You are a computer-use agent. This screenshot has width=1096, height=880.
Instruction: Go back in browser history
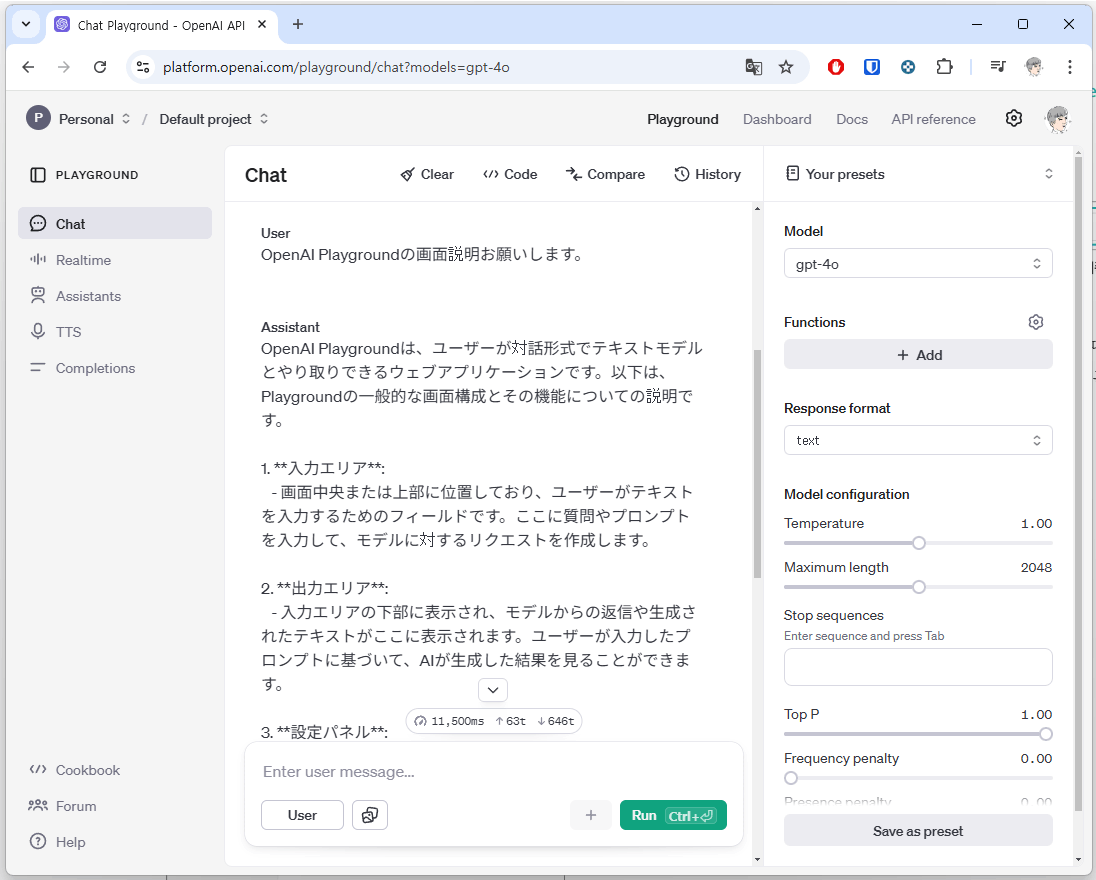pyautogui.click(x=28, y=67)
